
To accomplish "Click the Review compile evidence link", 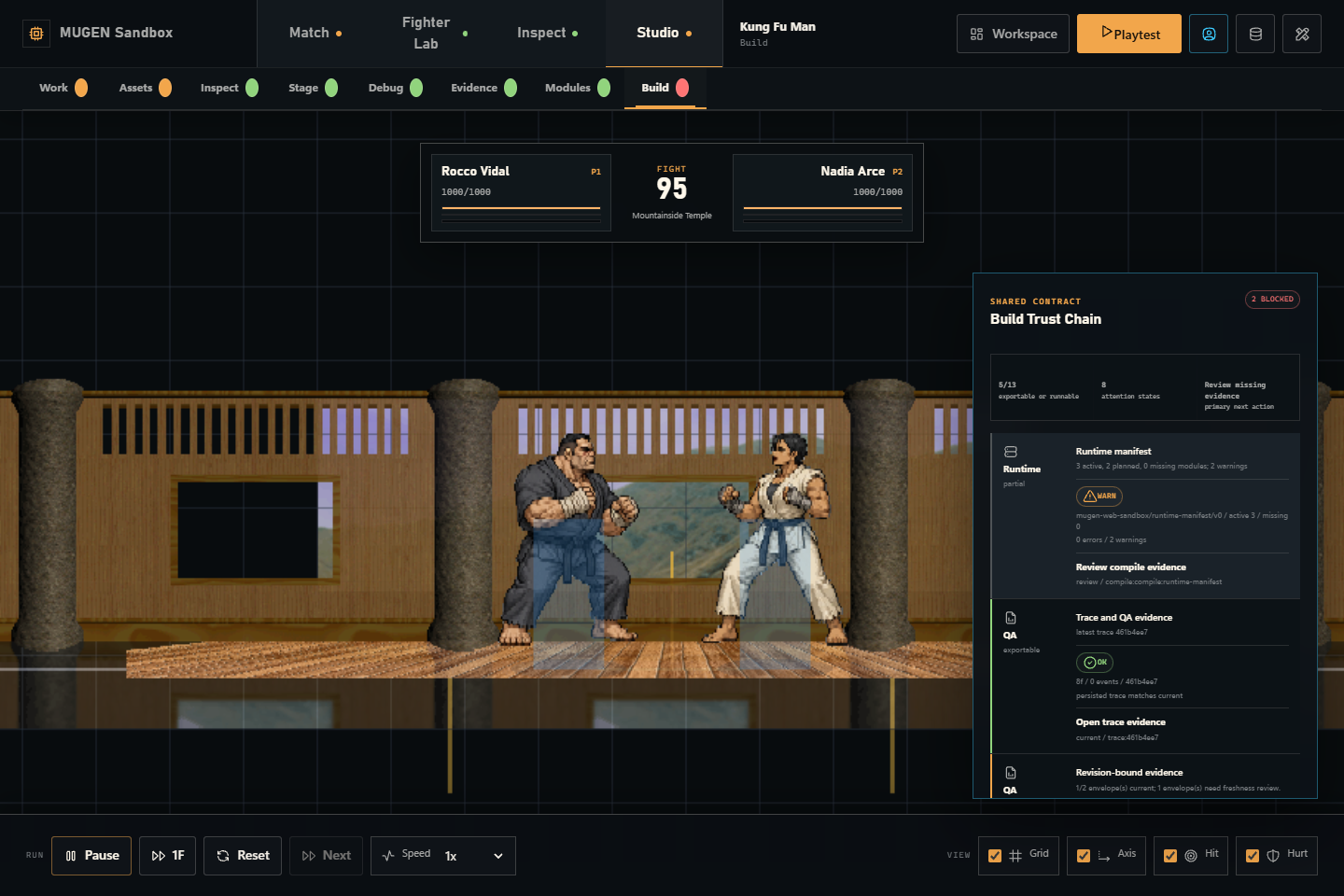I will pos(1130,567).
